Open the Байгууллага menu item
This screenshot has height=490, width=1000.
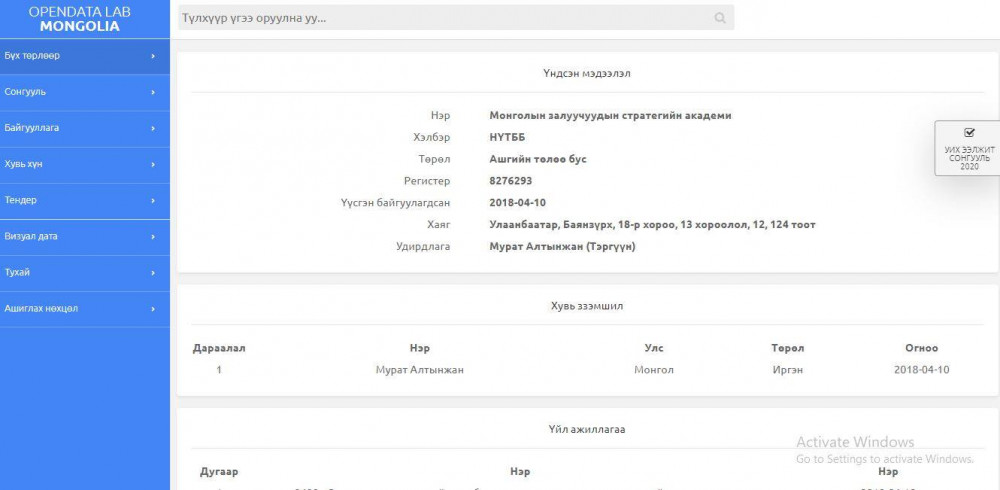click(85, 128)
